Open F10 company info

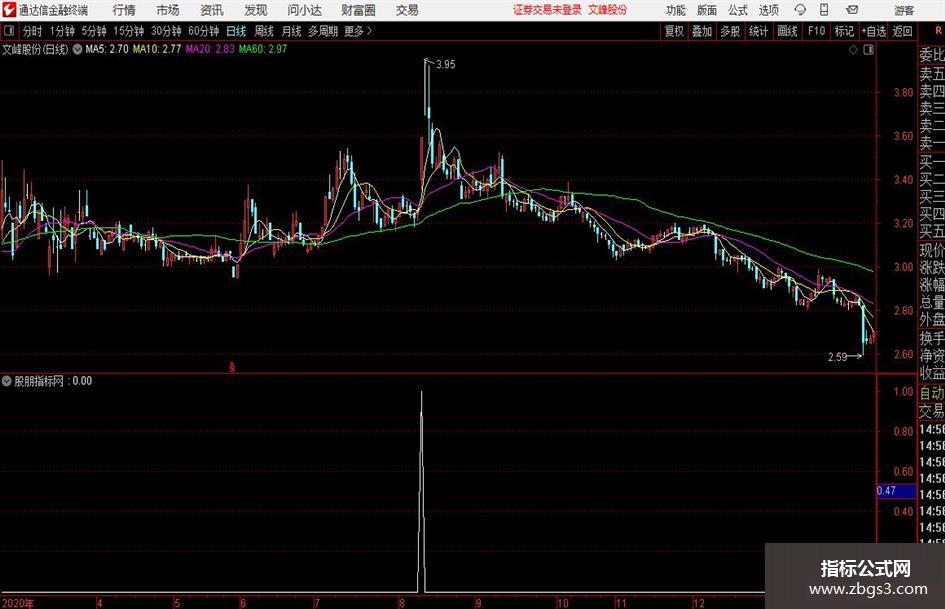coord(817,31)
